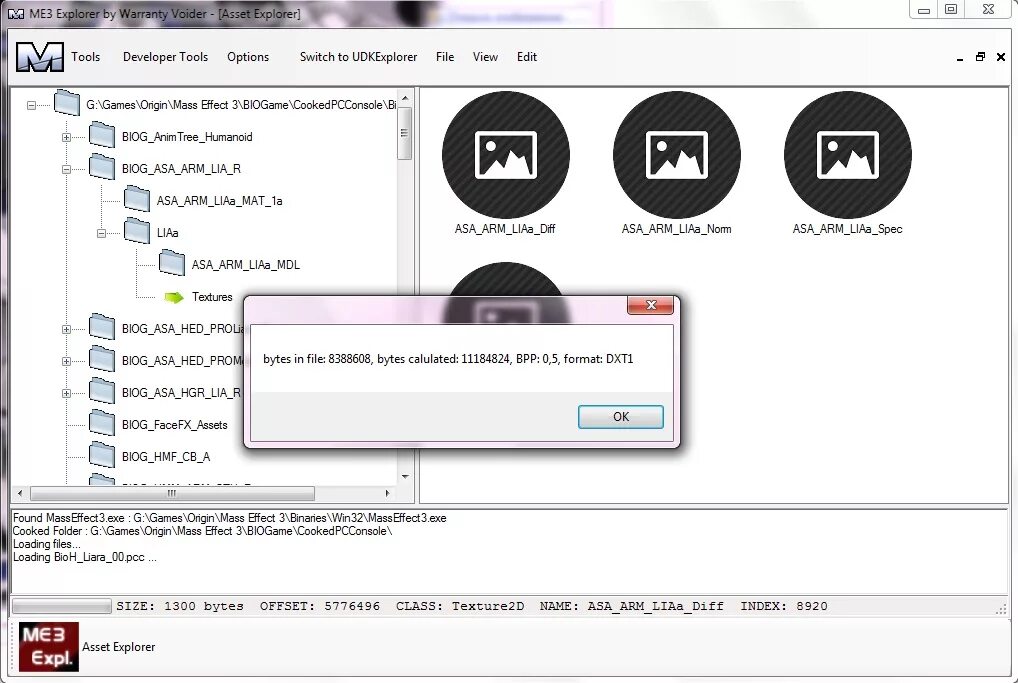Open the Options menu
This screenshot has width=1018, height=683.
pyautogui.click(x=248, y=57)
